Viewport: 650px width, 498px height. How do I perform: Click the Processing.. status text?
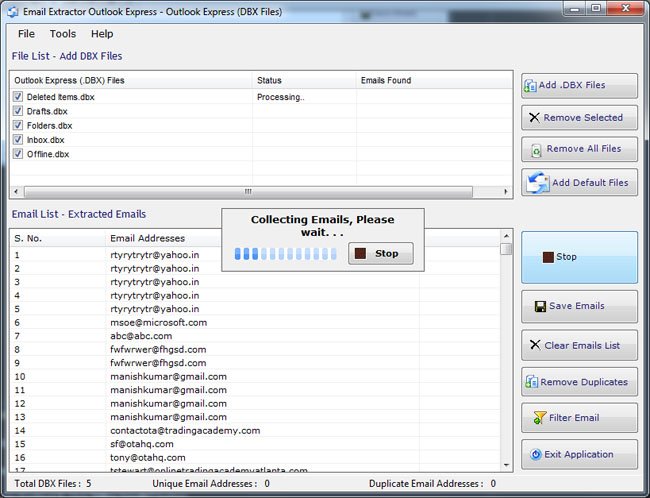[x=281, y=97]
